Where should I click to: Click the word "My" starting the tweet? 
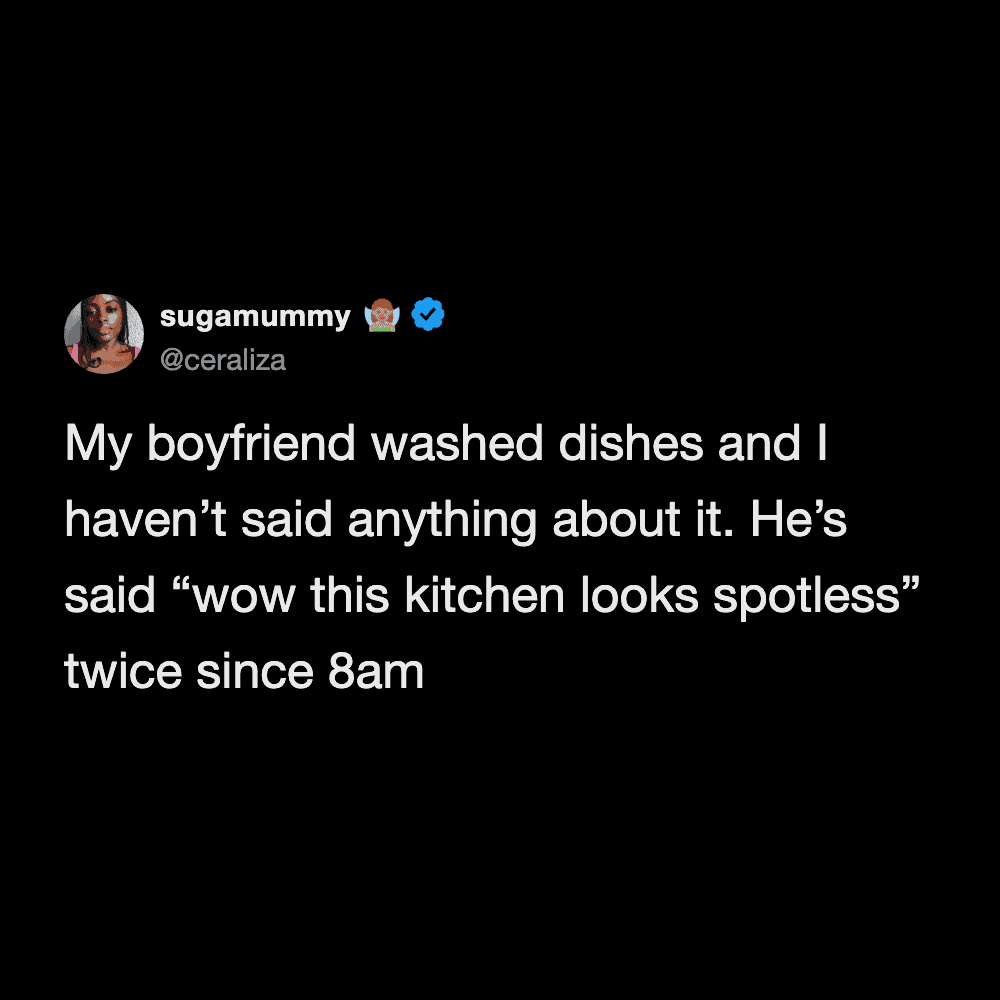pos(98,445)
